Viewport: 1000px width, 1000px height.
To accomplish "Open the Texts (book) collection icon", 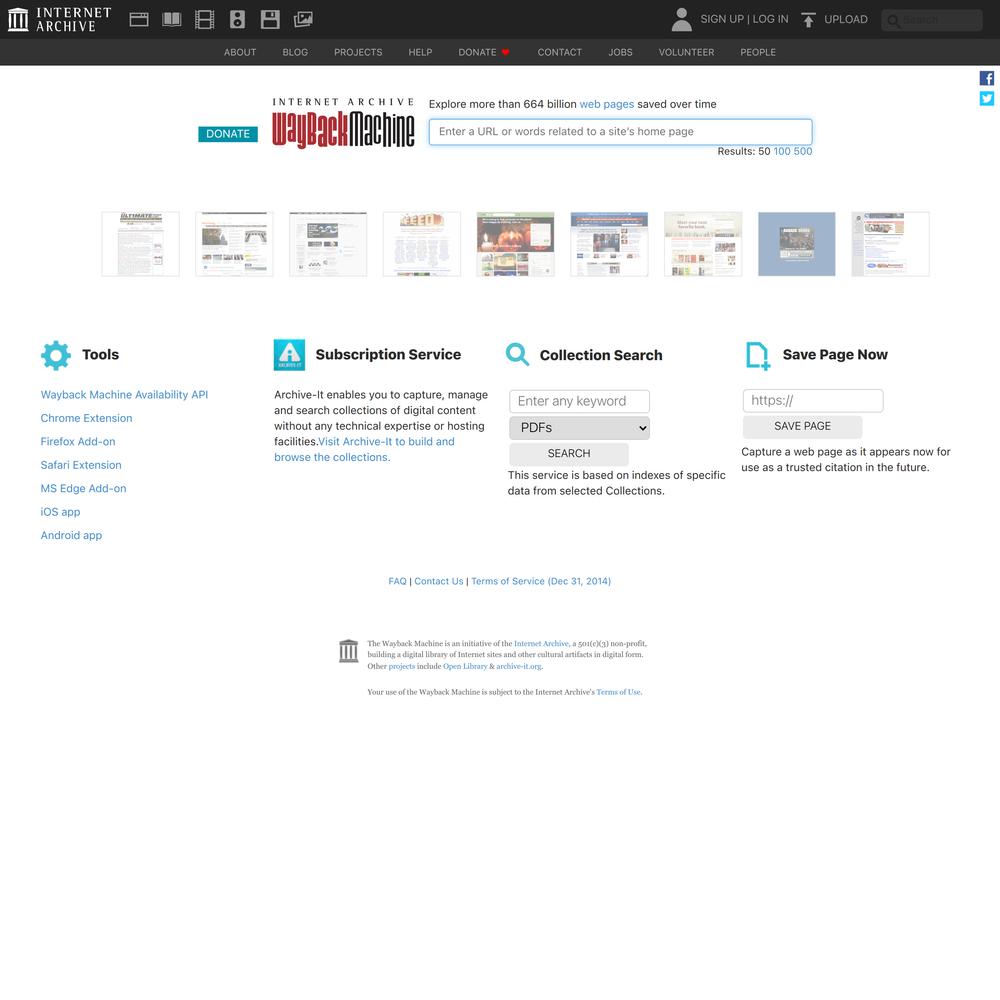I will [172, 20].
